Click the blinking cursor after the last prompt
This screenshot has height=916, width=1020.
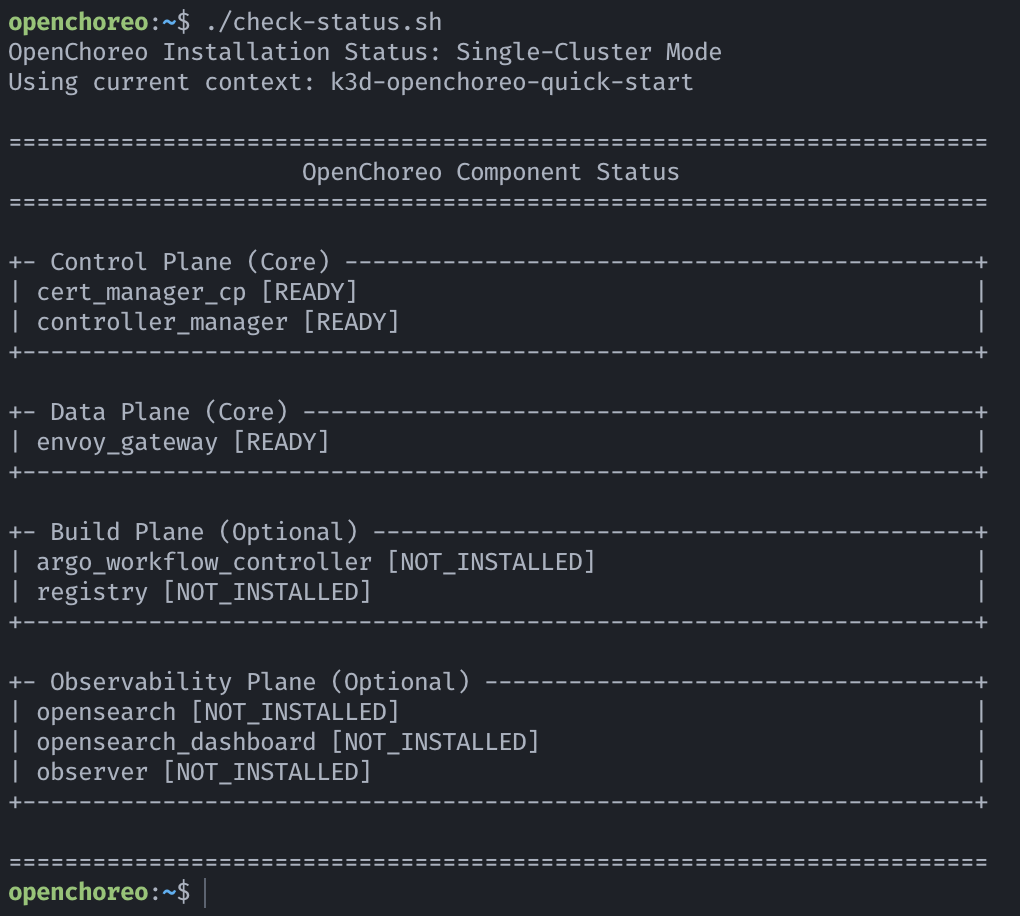[205, 891]
